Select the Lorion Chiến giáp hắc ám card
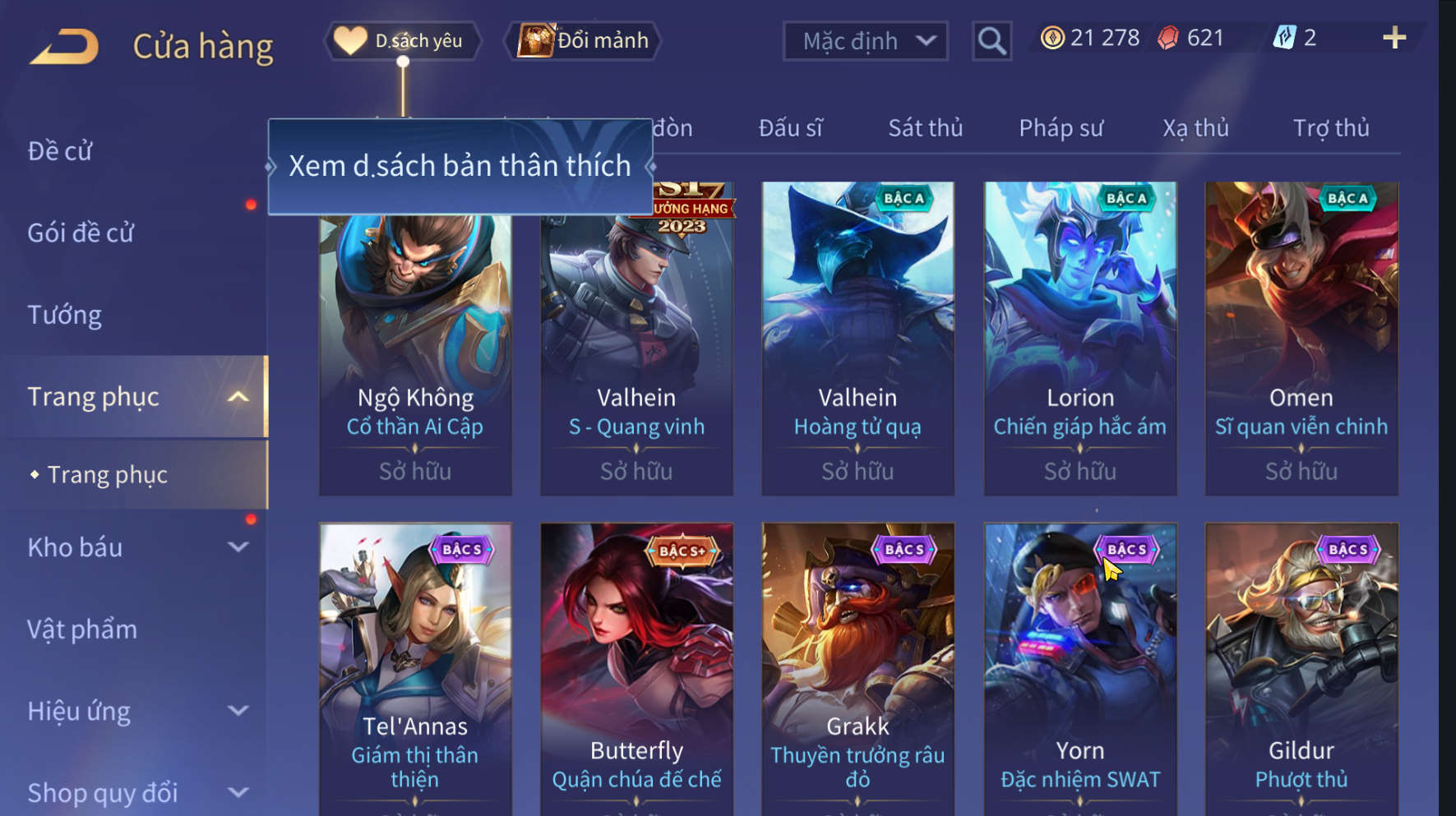The height and width of the screenshot is (816, 1456). (x=1079, y=339)
